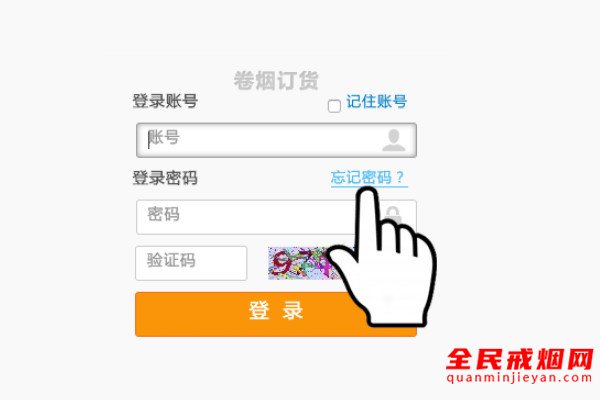Focus the 密码 input field
Viewport: 600px width, 400px height.
coord(276,217)
